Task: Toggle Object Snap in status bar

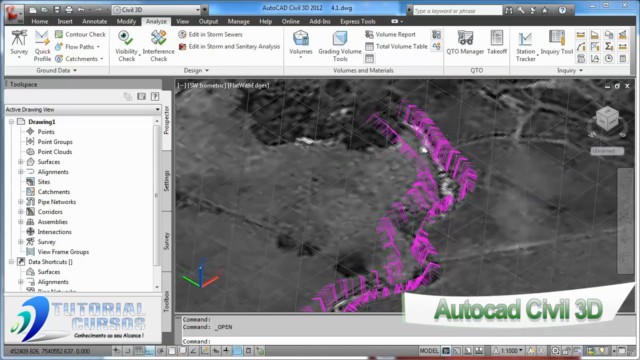Action: (172, 351)
